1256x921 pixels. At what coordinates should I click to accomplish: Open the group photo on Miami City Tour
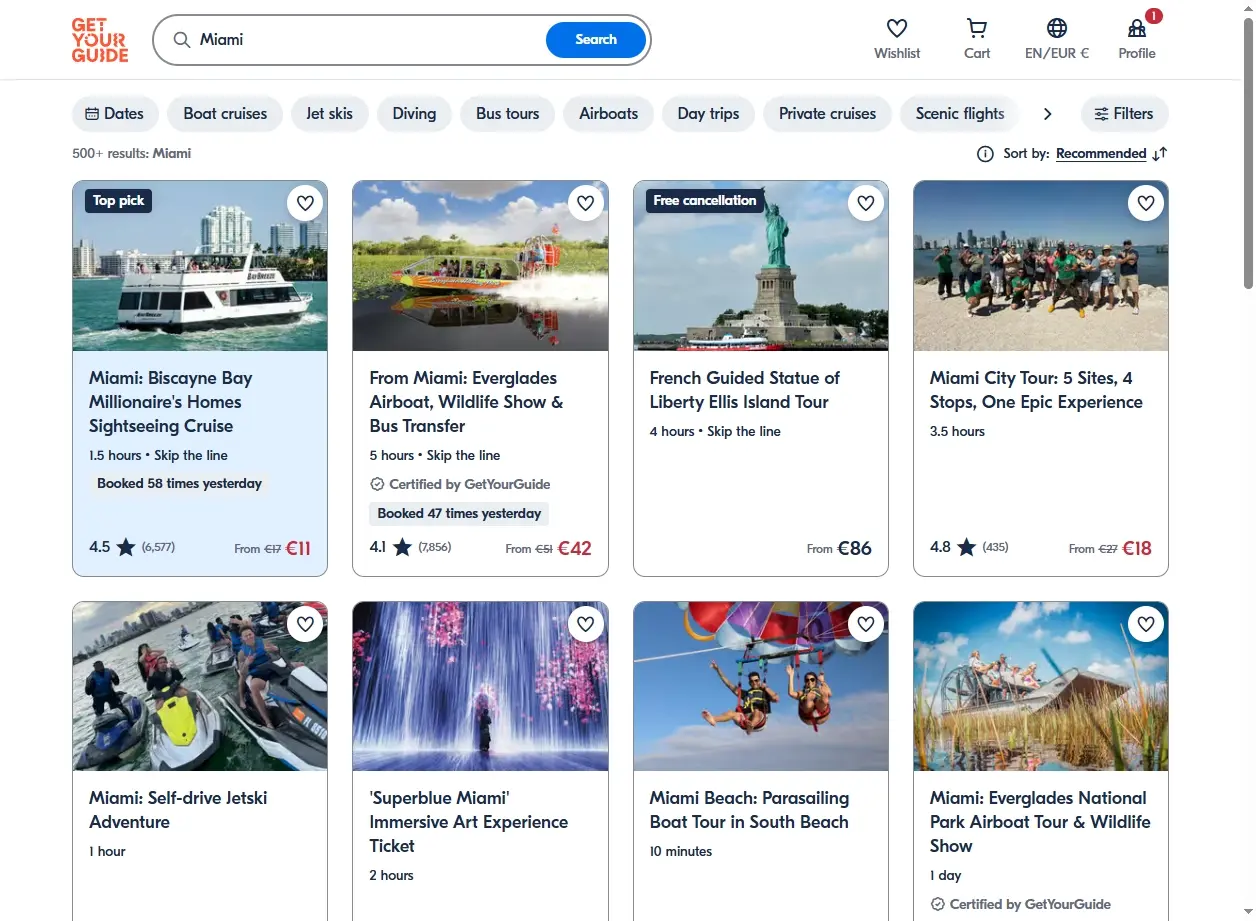point(1040,266)
